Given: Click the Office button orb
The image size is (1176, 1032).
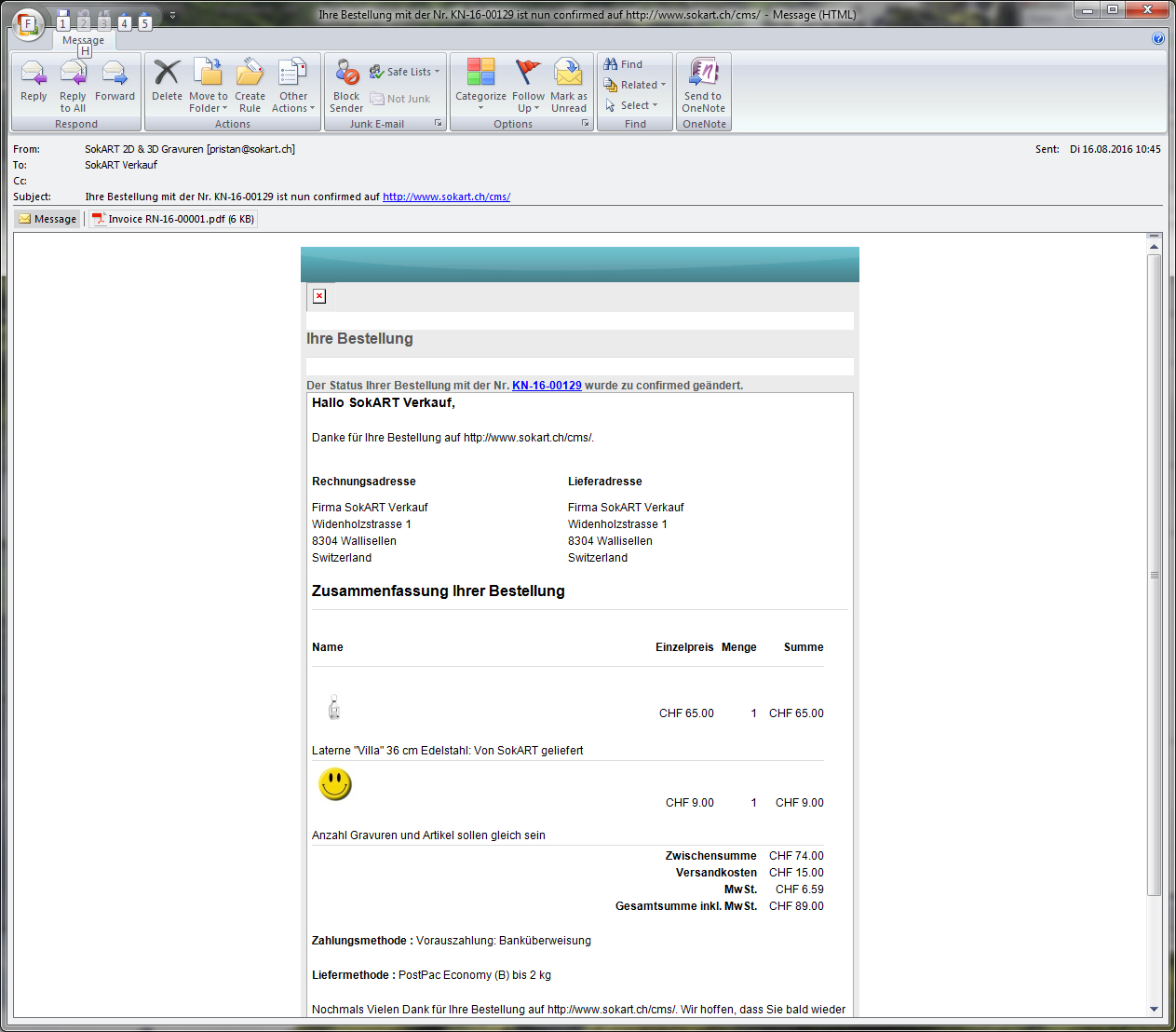Looking at the screenshot, I should click(x=28, y=24).
